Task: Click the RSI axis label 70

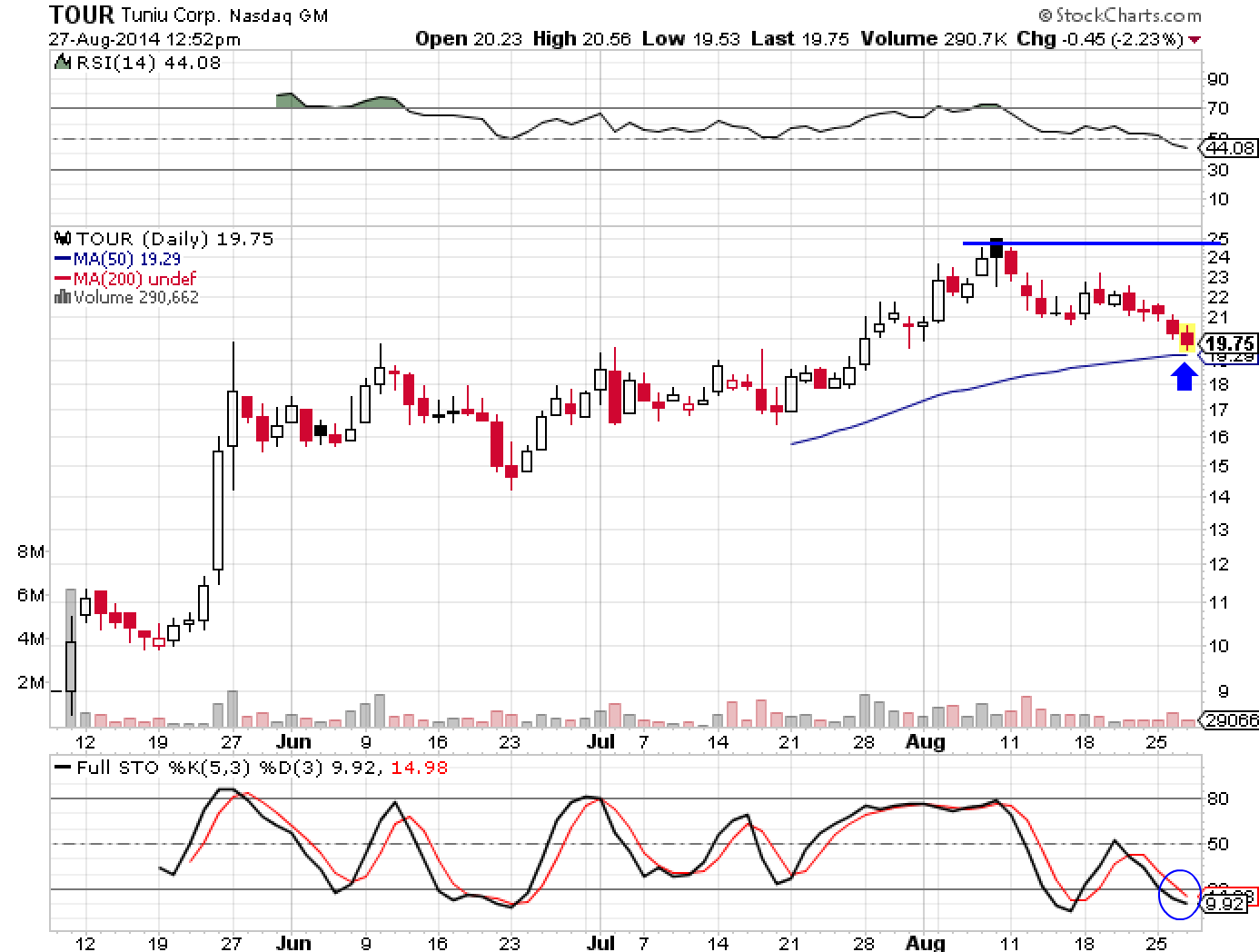Action: coord(1217,108)
